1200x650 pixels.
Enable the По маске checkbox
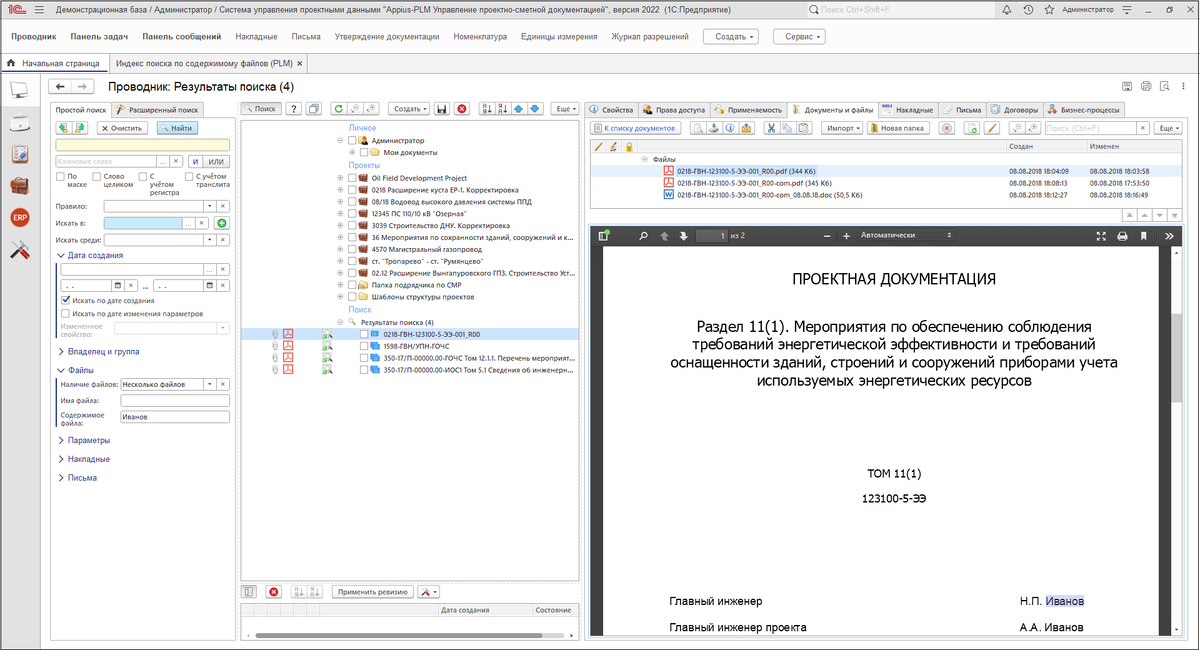point(61,177)
